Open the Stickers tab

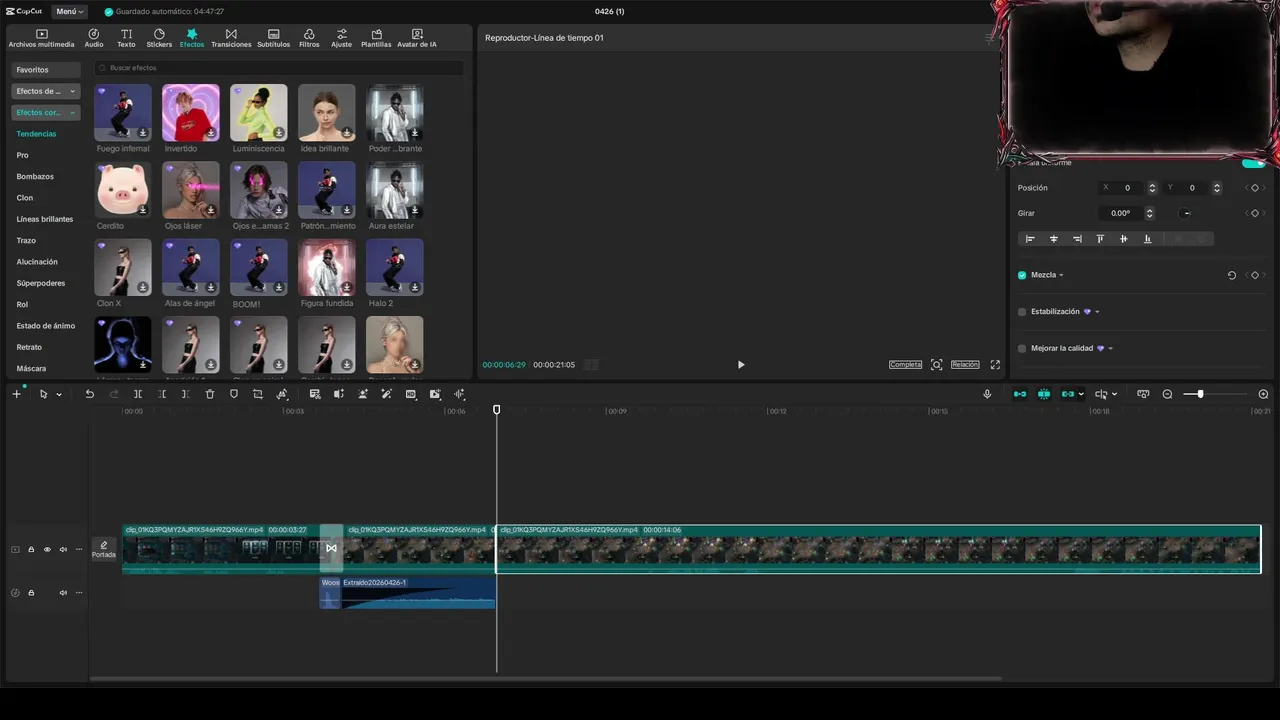(x=159, y=38)
